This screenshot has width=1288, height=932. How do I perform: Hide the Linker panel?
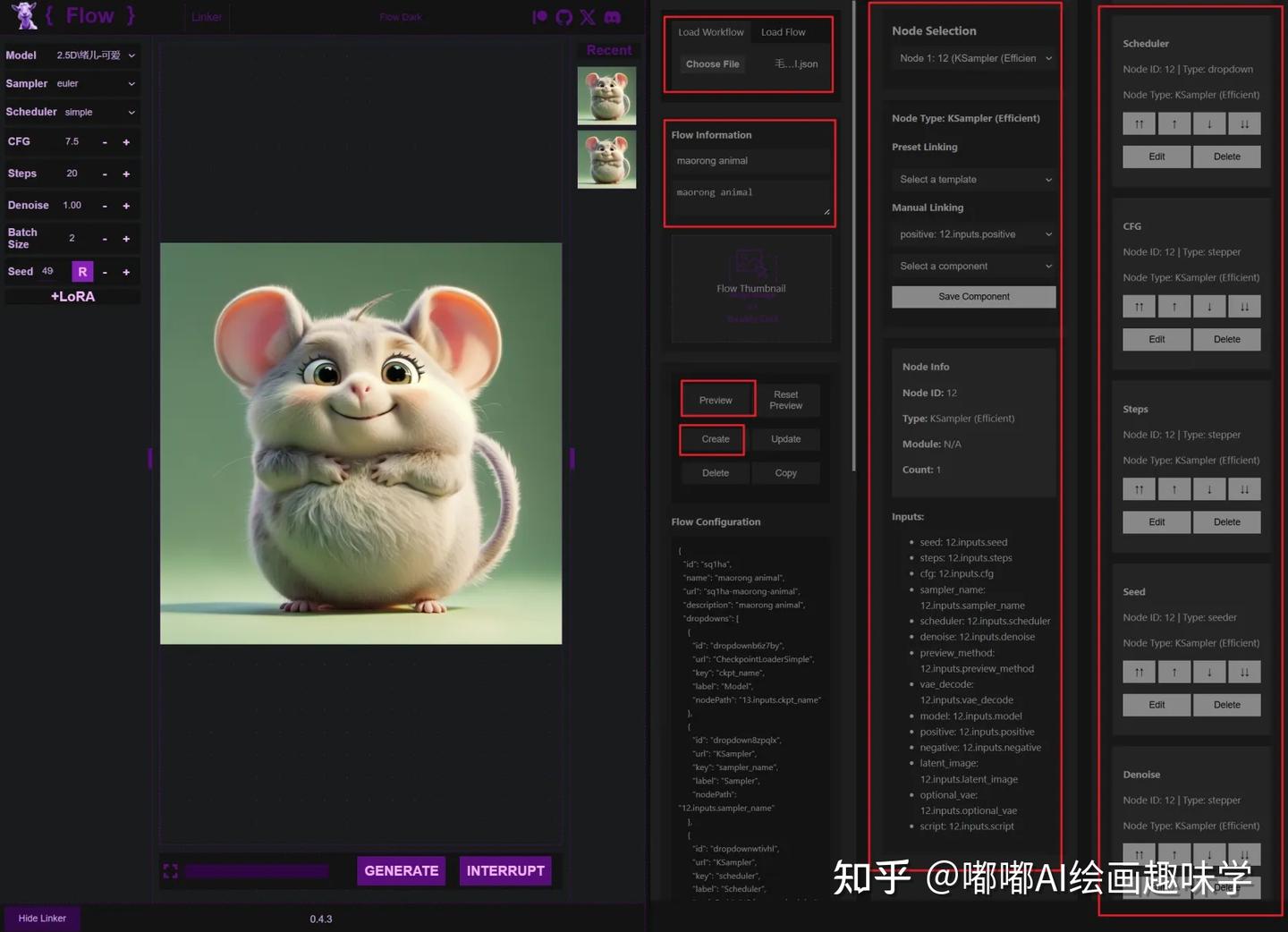click(42, 919)
